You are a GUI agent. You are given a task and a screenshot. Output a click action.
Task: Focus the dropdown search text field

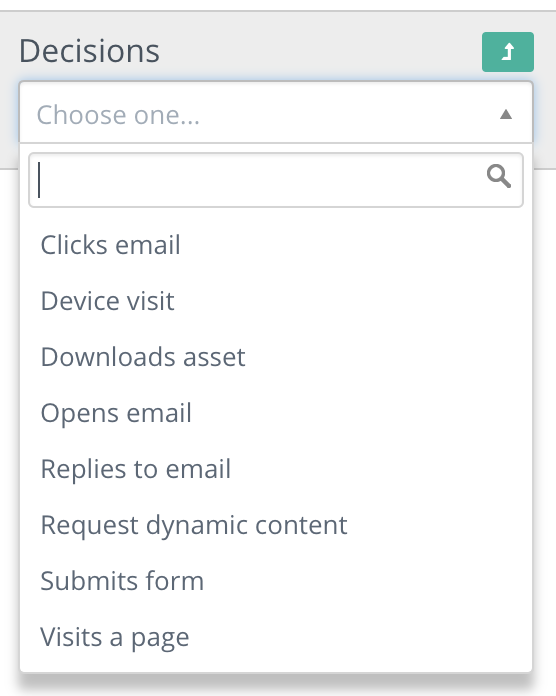point(276,180)
